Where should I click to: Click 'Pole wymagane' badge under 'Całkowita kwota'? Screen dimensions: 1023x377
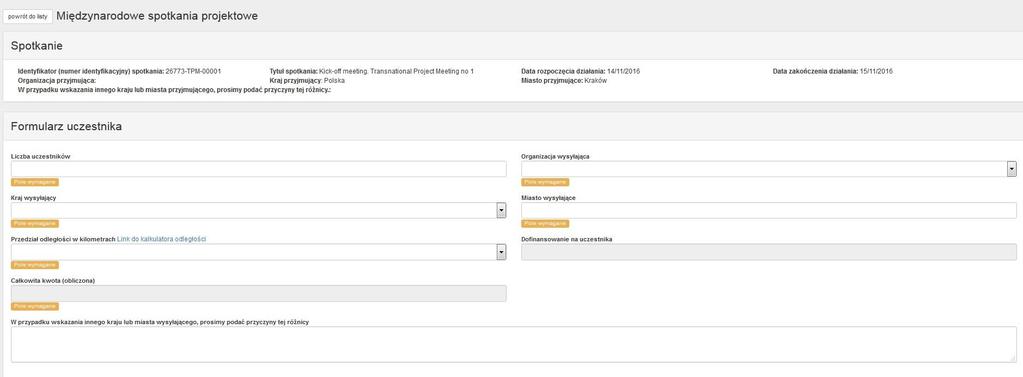[35, 307]
